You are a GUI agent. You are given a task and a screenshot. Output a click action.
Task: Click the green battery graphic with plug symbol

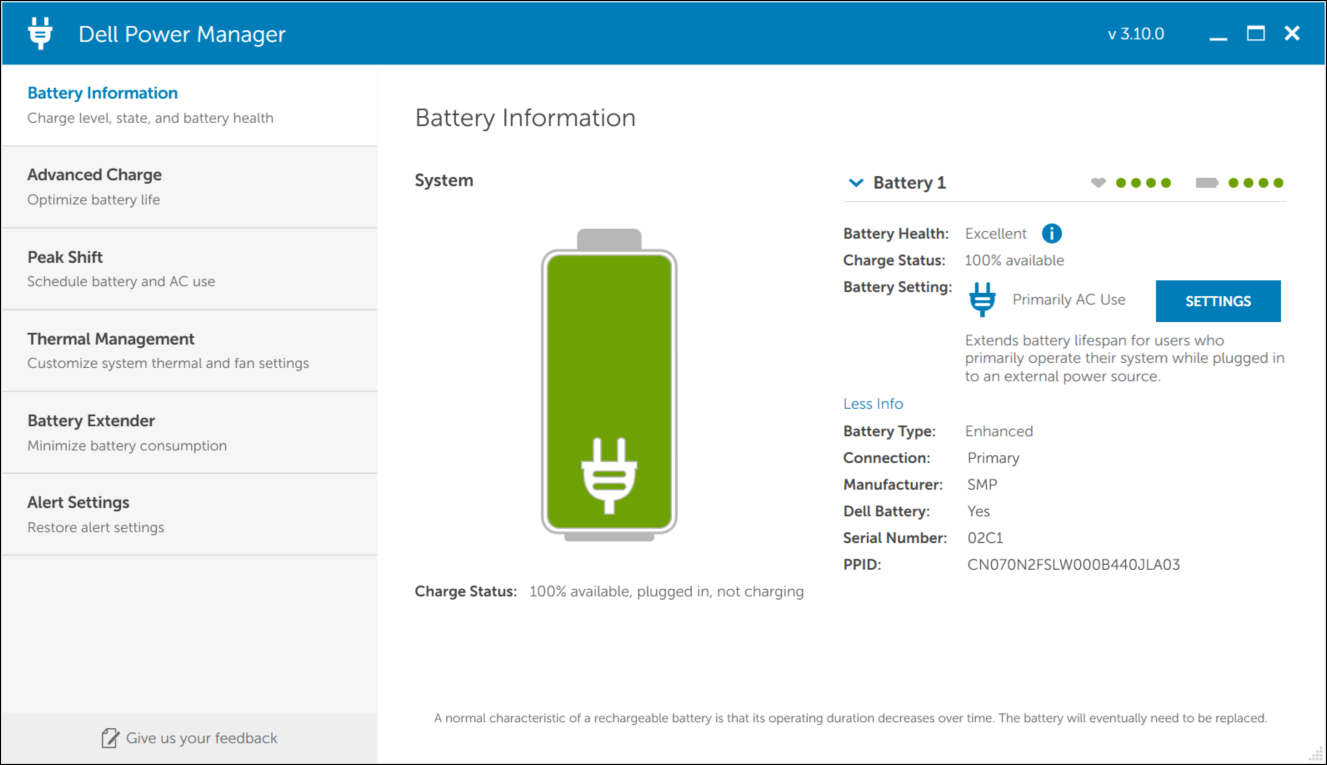click(x=609, y=390)
